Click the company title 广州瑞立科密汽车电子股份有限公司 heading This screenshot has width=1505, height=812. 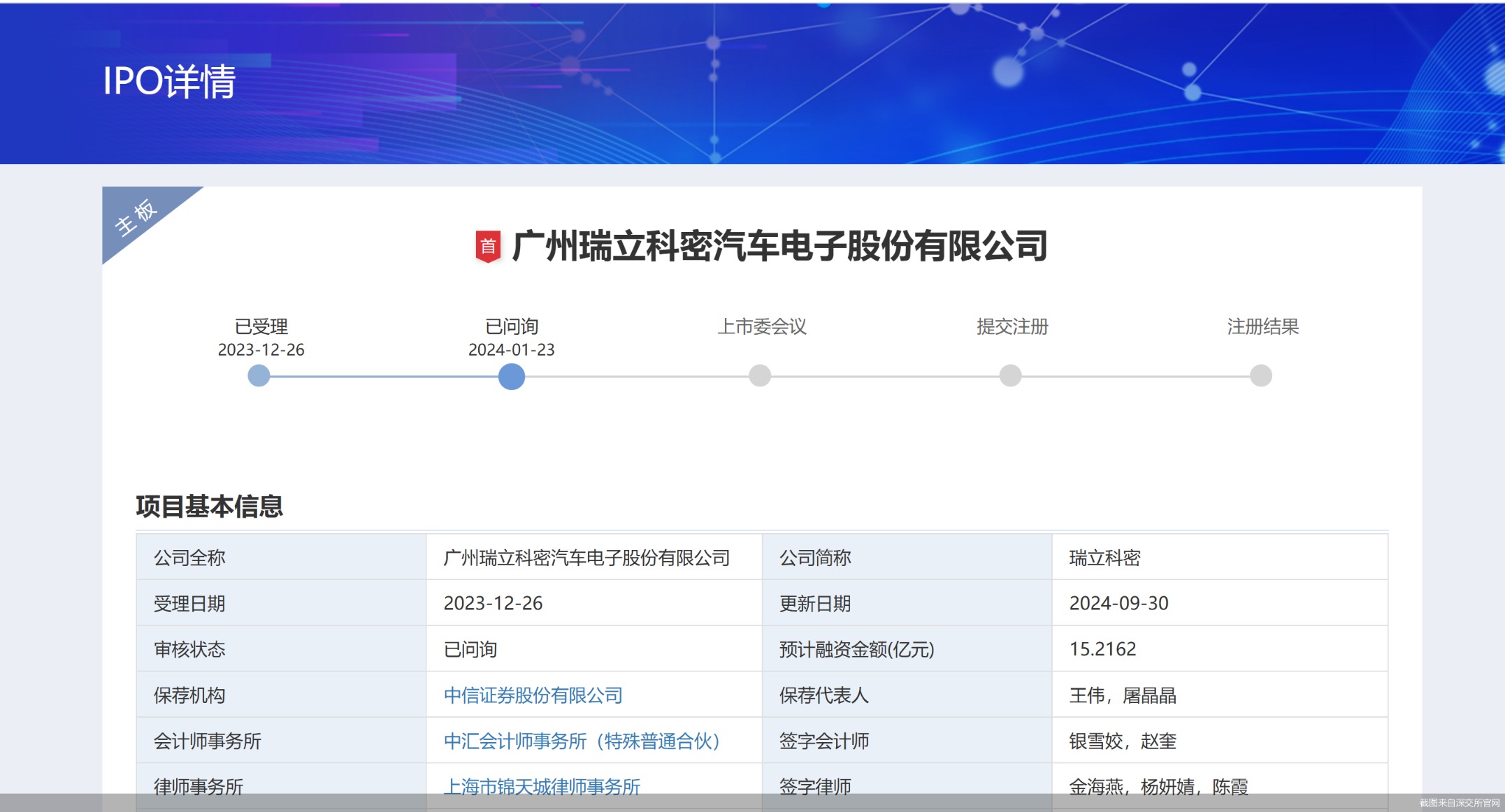[x=779, y=247]
